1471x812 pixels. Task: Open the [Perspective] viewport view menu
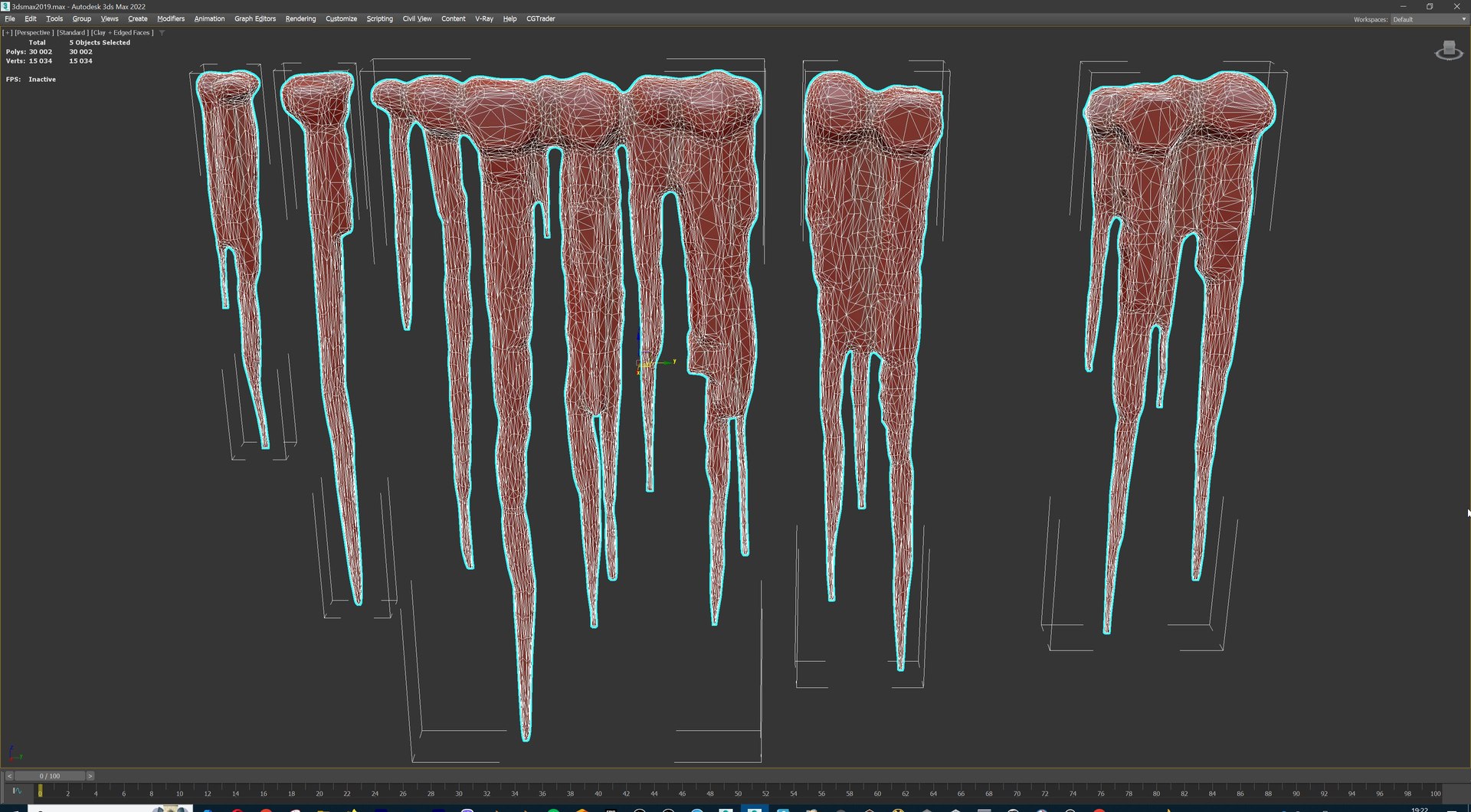tap(34, 32)
